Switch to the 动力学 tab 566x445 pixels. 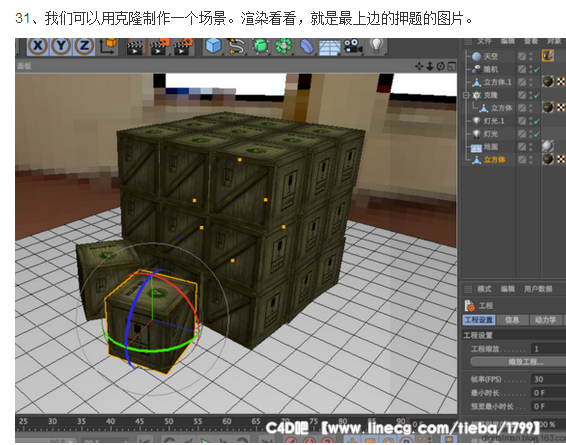545,320
